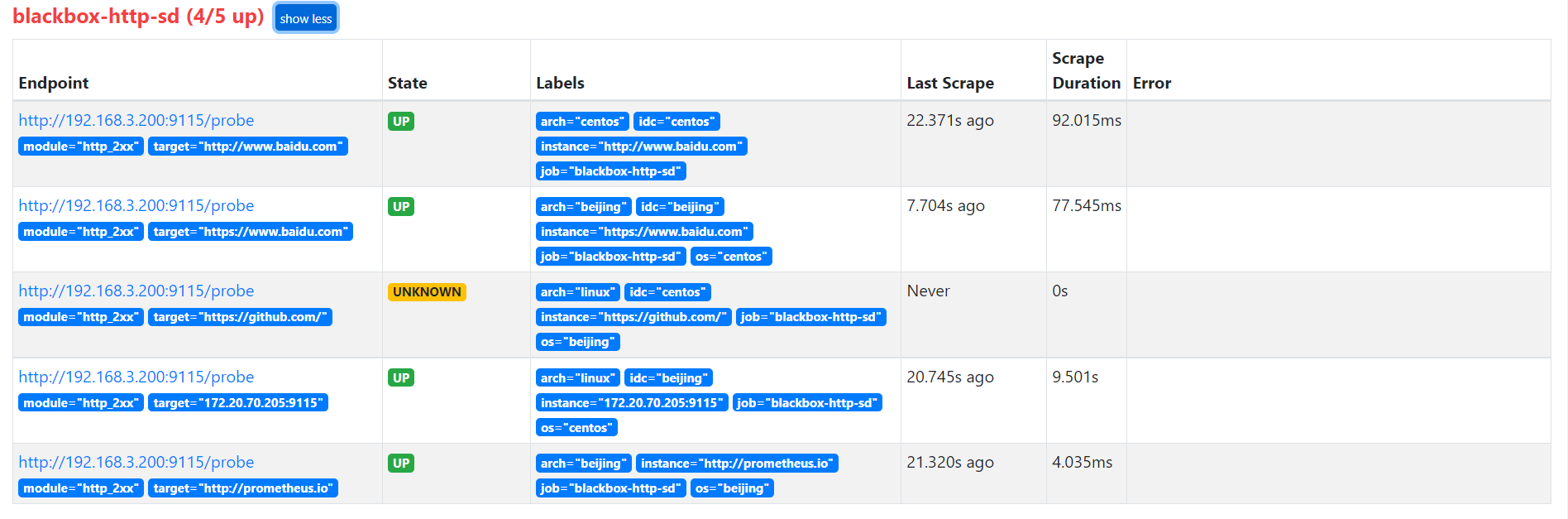Select the instance="https://github.com/" label

click(x=633, y=317)
